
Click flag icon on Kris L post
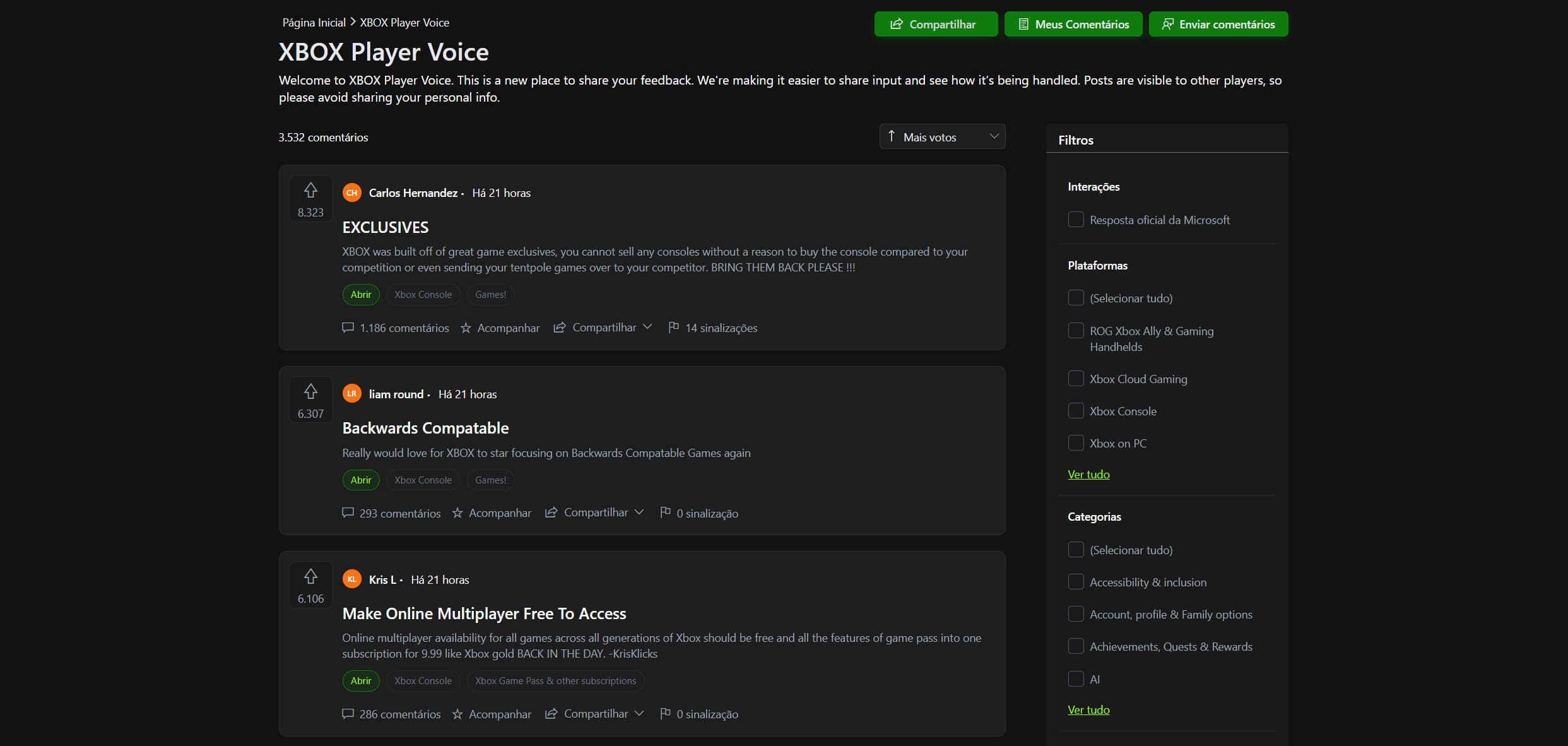[x=665, y=713]
